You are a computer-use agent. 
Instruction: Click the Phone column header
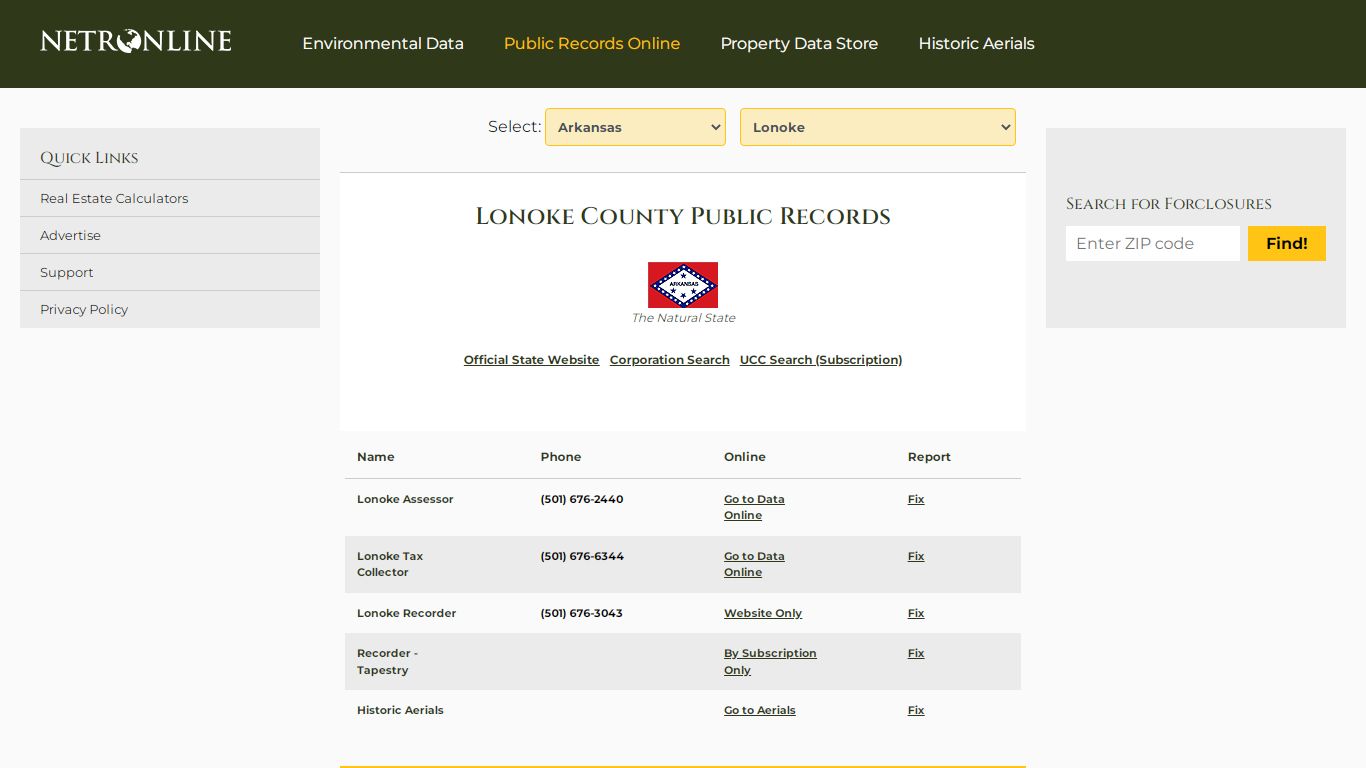click(x=561, y=457)
